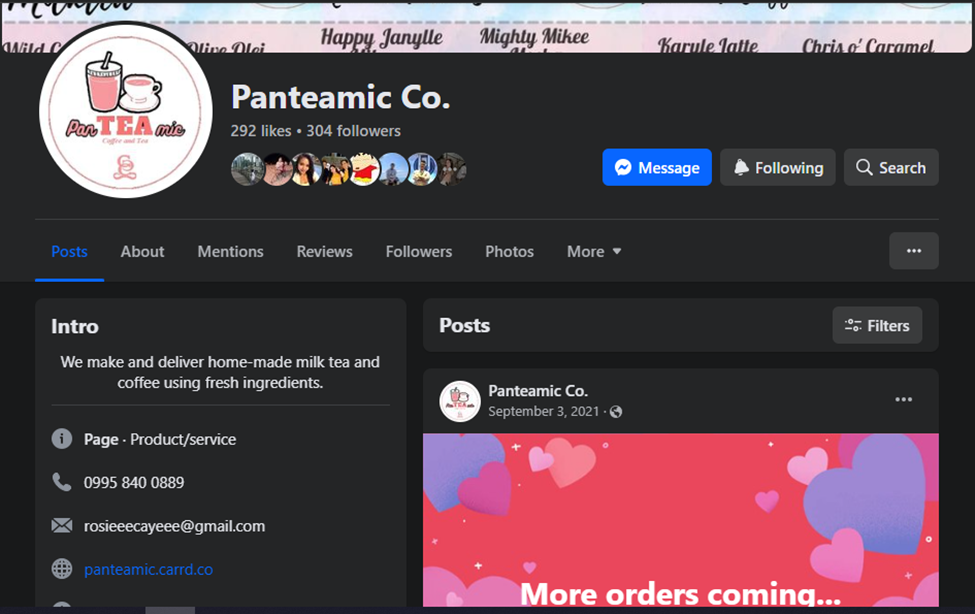Open the Panteamic Co. profile picture

pos(126,111)
